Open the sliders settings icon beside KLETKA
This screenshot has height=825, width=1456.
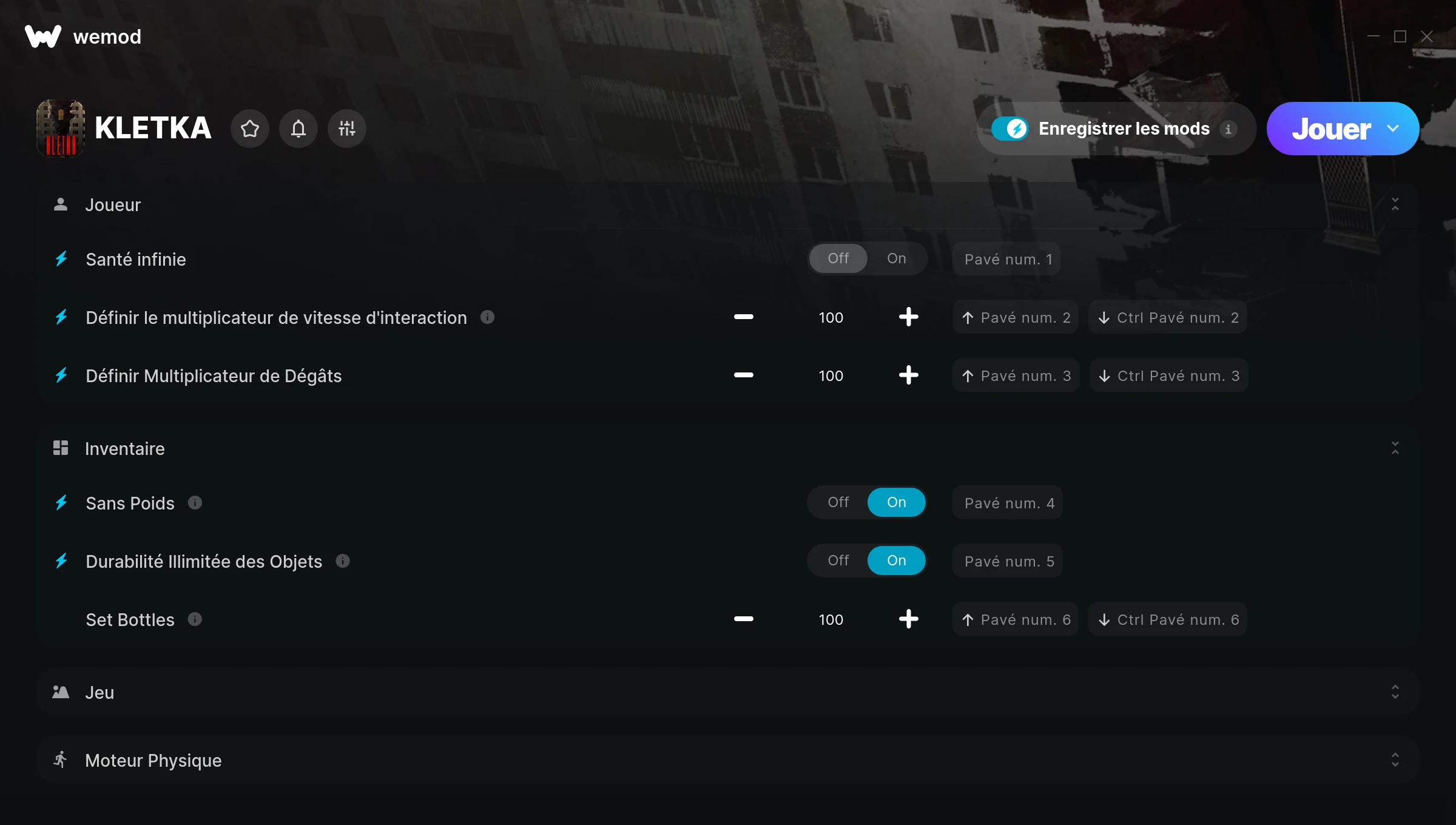(346, 129)
